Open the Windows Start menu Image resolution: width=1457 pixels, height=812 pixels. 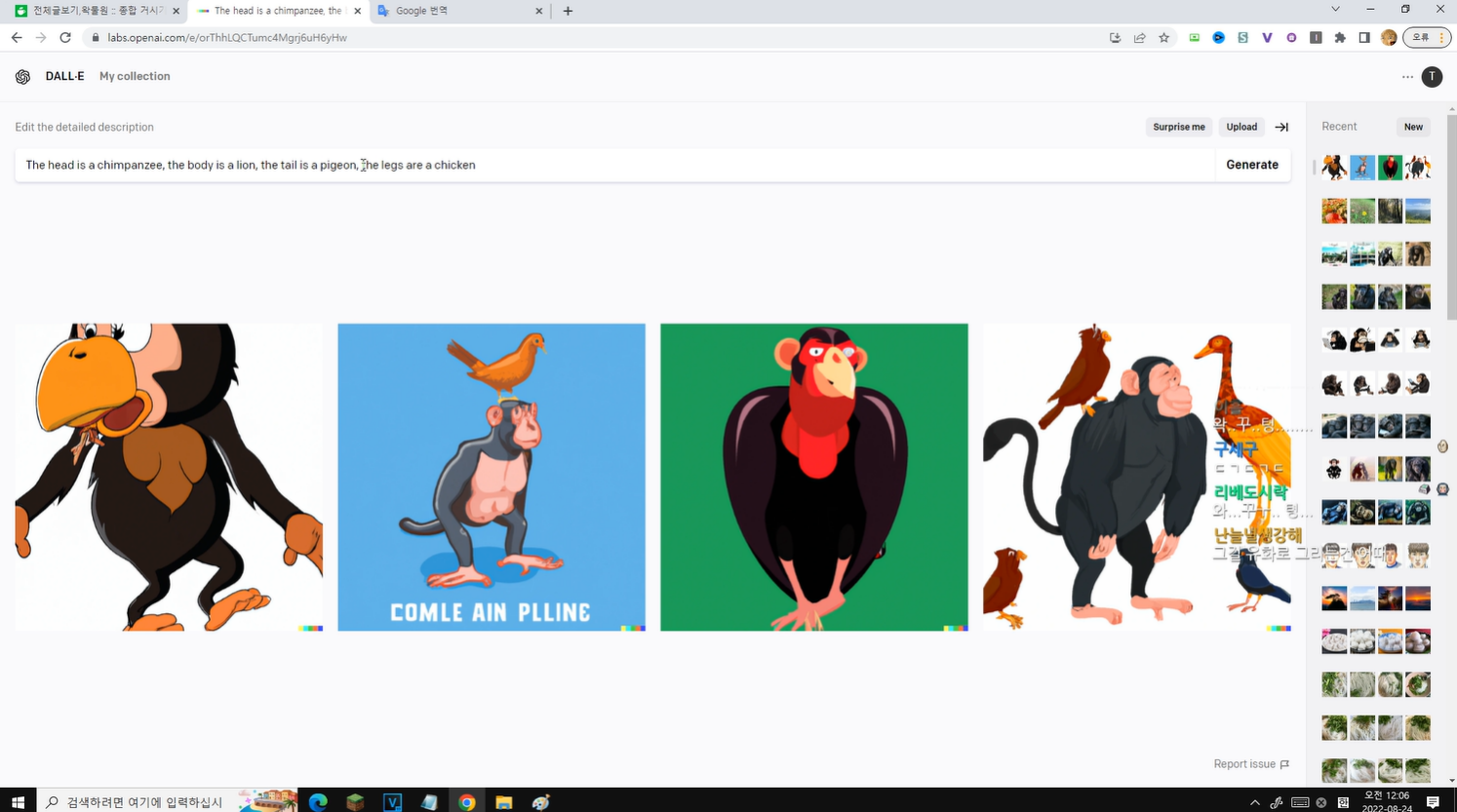(x=18, y=801)
